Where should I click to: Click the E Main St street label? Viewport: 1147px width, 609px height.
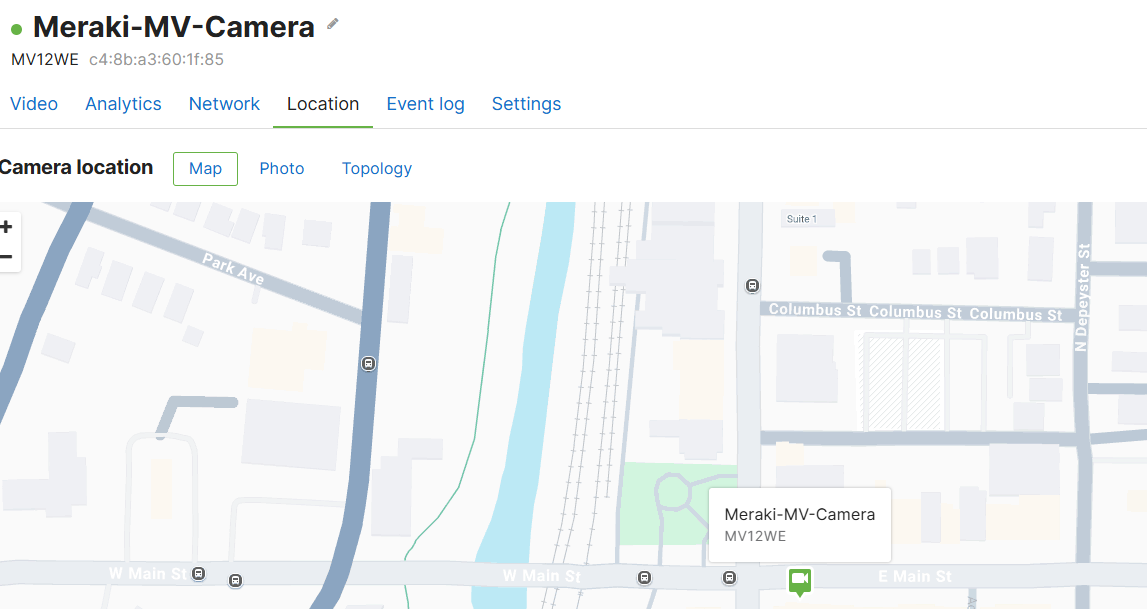[915, 576]
